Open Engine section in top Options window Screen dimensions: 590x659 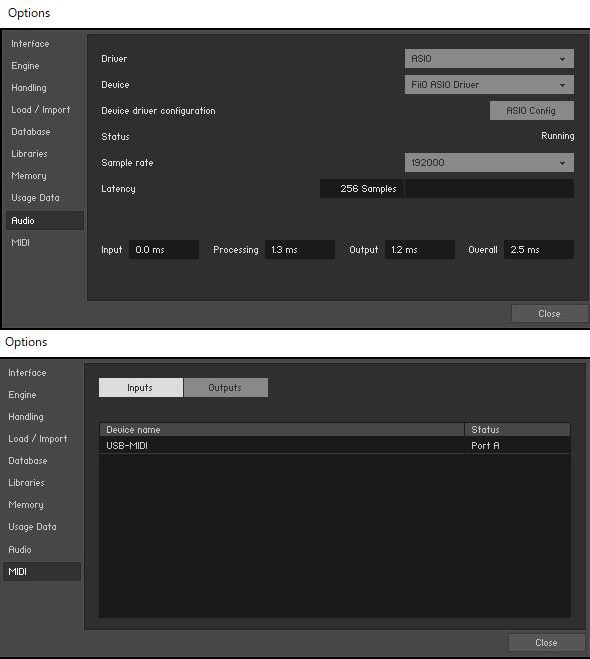(x=25, y=66)
